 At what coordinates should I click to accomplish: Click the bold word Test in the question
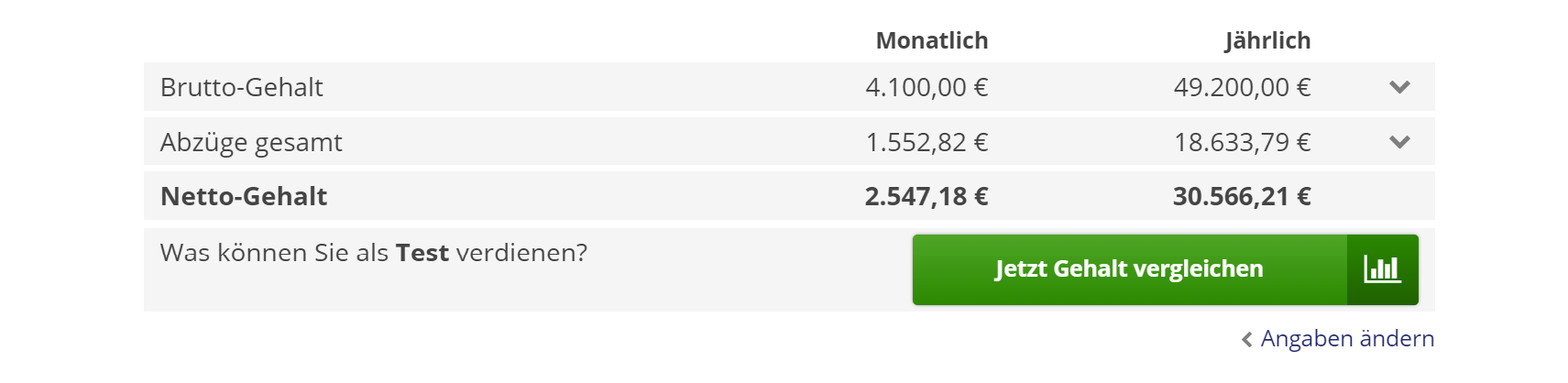422,253
